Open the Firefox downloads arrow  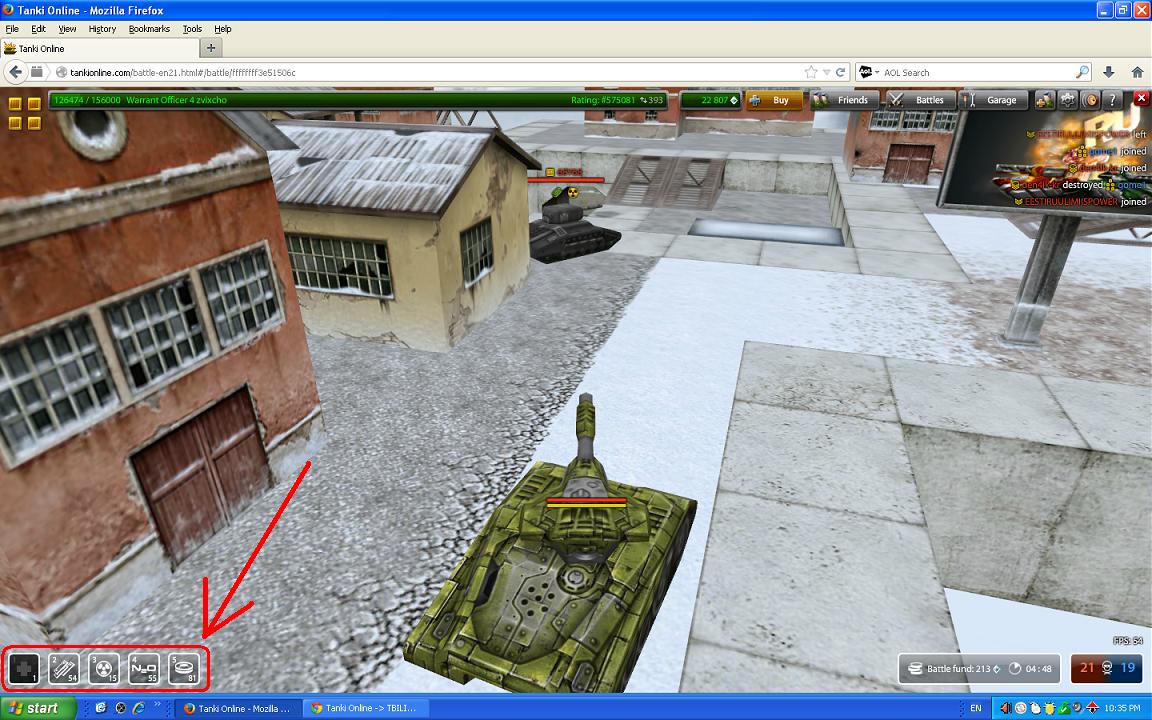click(1109, 72)
